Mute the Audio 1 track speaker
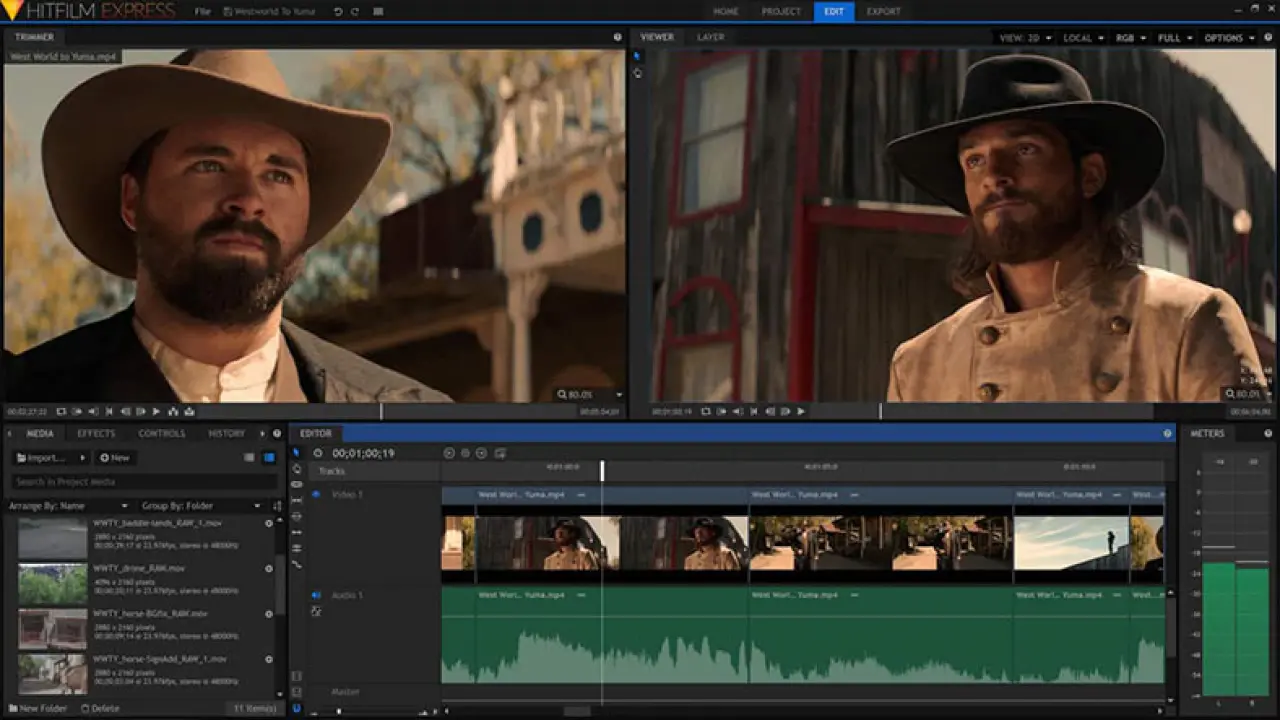The image size is (1280, 720). (x=316, y=595)
